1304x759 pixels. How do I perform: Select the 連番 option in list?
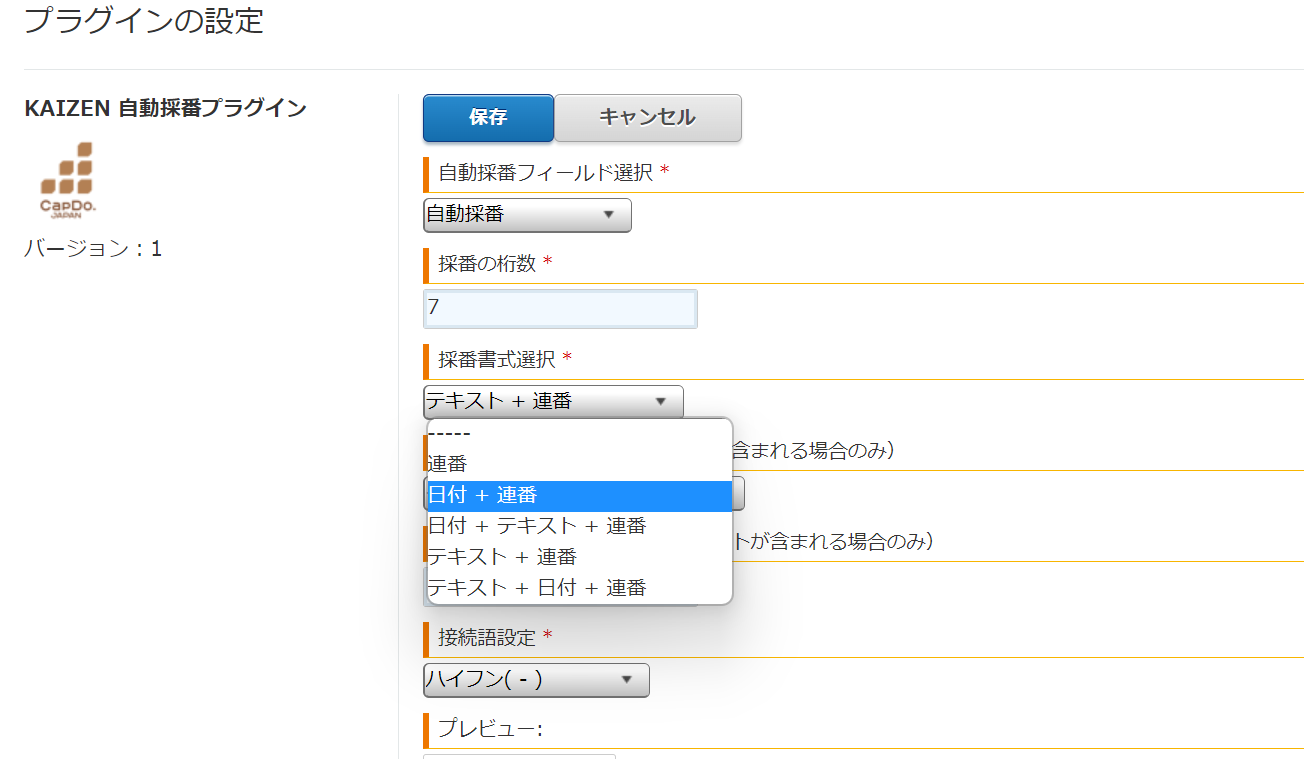click(x=448, y=464)
